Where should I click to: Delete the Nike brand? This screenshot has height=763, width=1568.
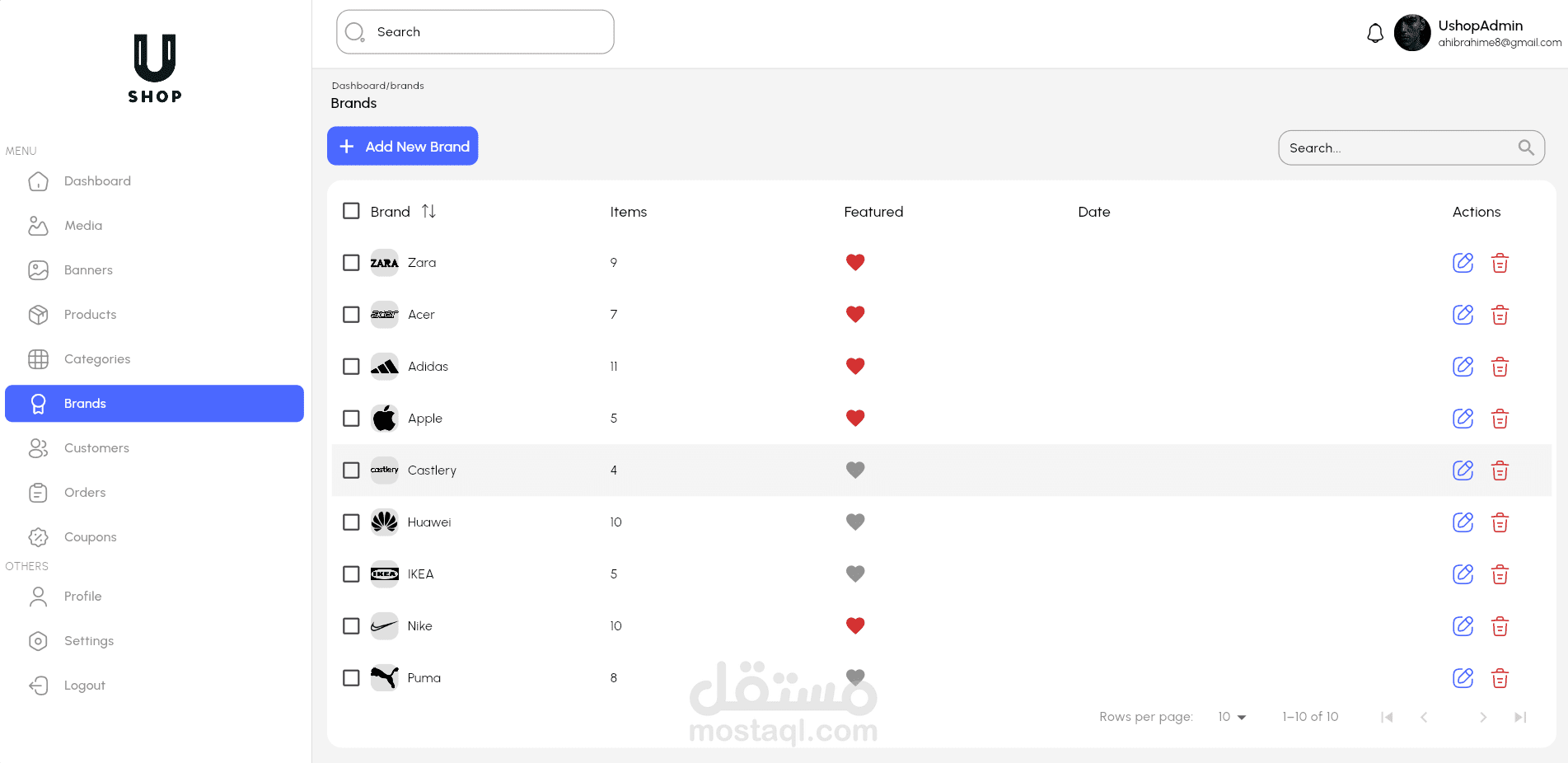click(x=1500, y=626)
